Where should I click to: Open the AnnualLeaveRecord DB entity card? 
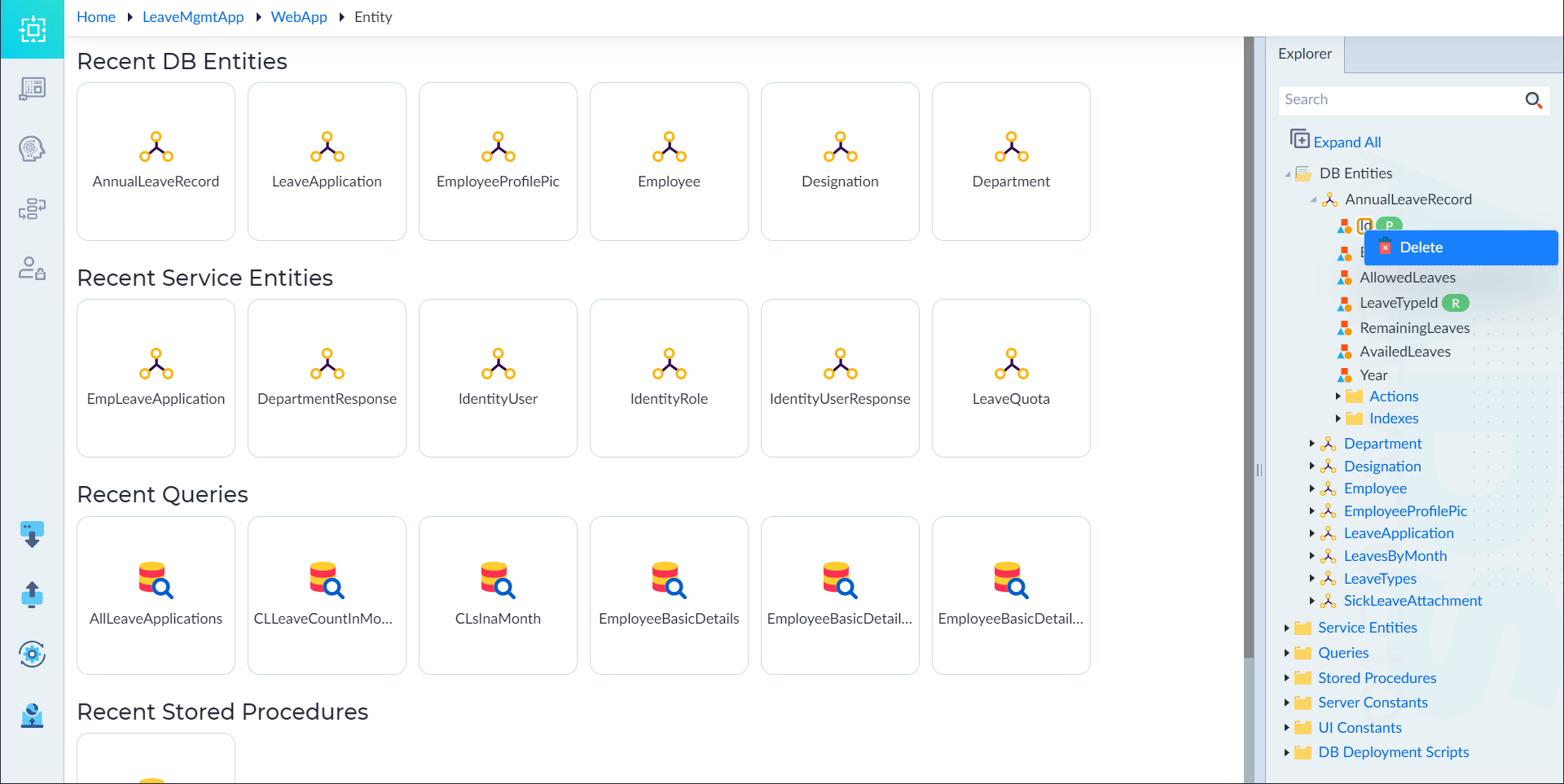click(156, 161)
